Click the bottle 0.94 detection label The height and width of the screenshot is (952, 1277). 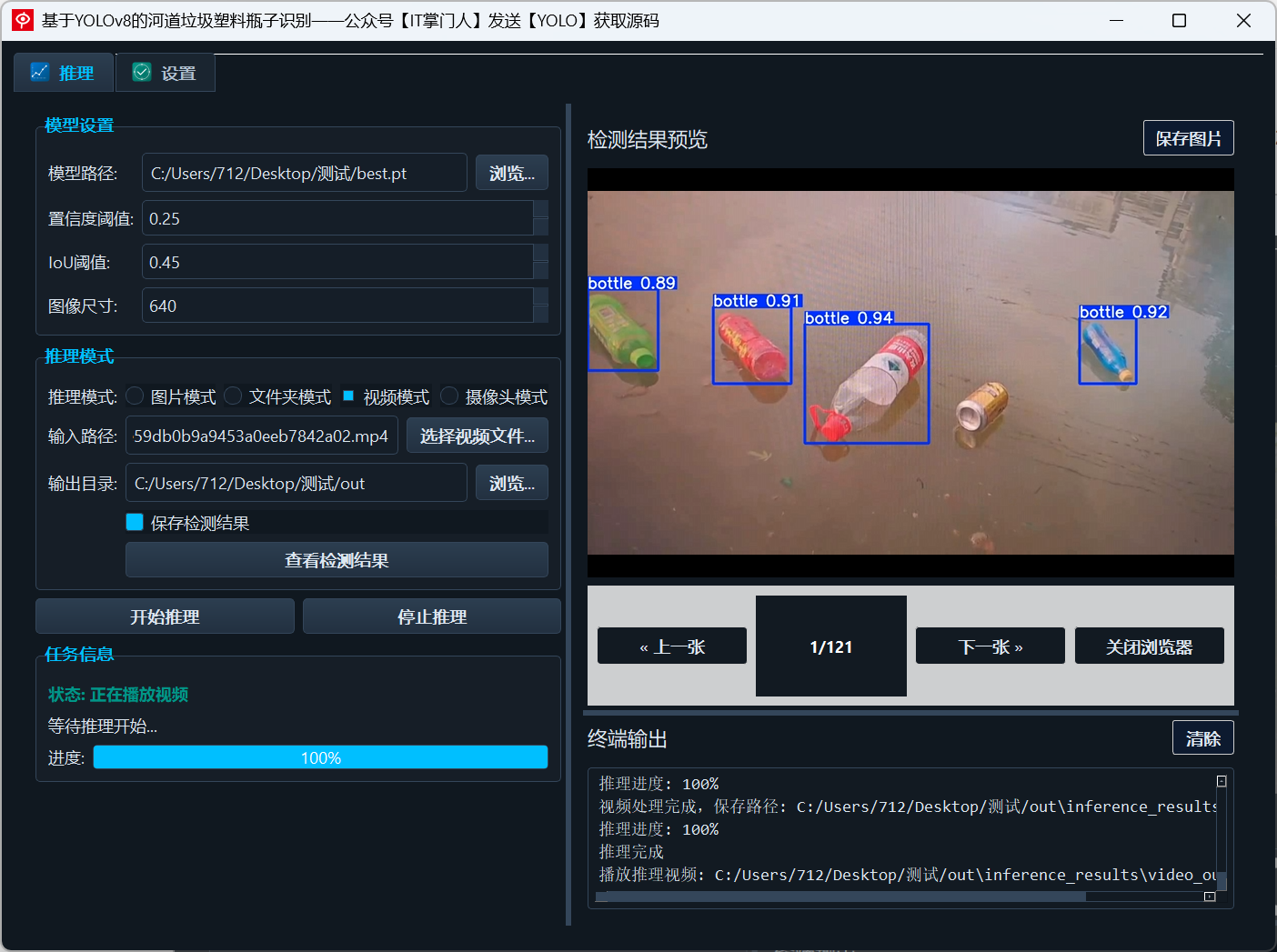pyautogui.click(x=849, y=317)
